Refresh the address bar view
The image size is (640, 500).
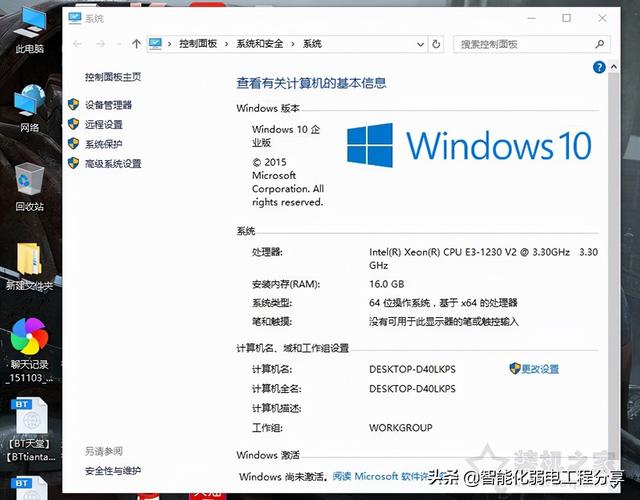pyautogui.click(x=436, y=44)
